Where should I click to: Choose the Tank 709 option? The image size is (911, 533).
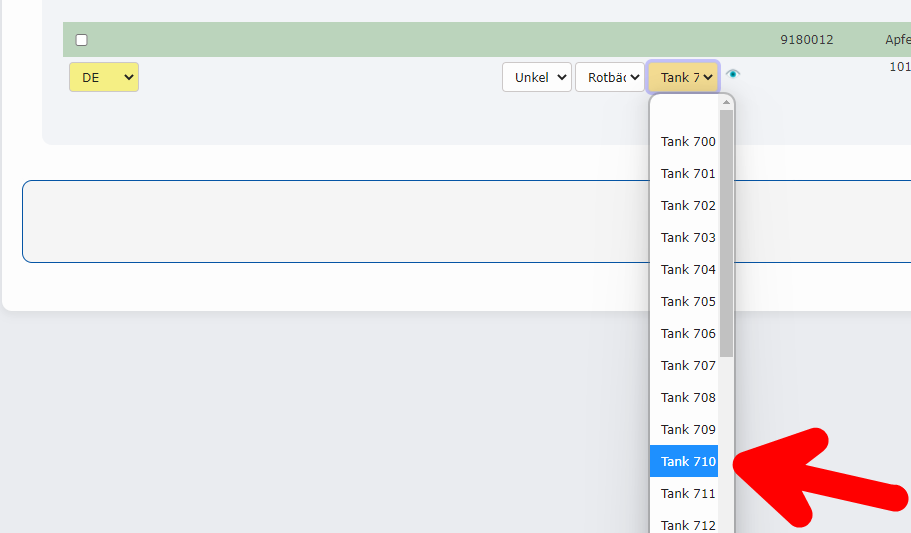tap(688, 430)
